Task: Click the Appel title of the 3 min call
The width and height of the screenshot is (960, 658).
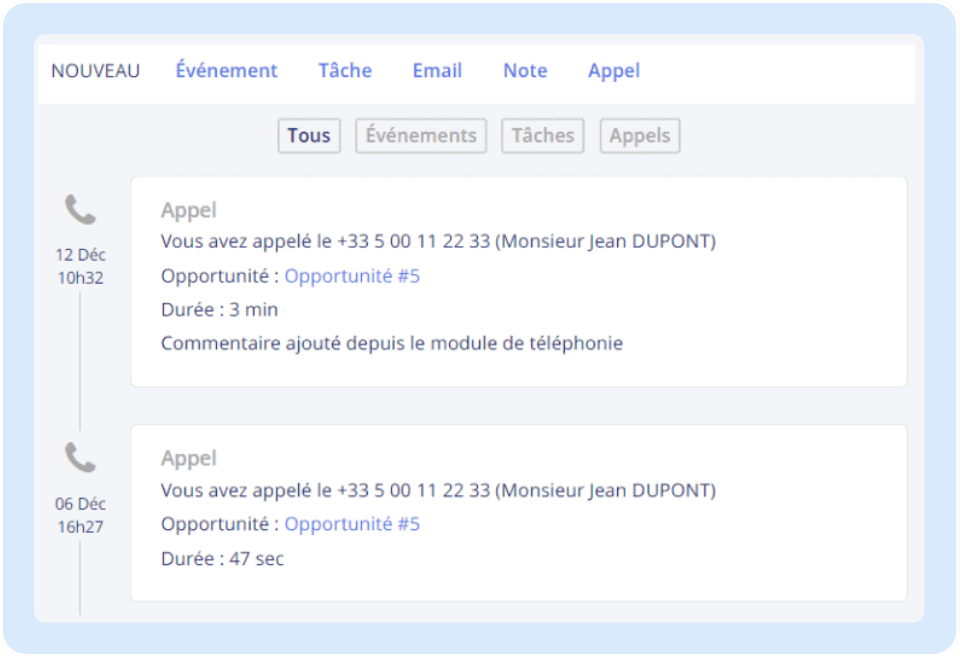Action: [x=189, y=210]
